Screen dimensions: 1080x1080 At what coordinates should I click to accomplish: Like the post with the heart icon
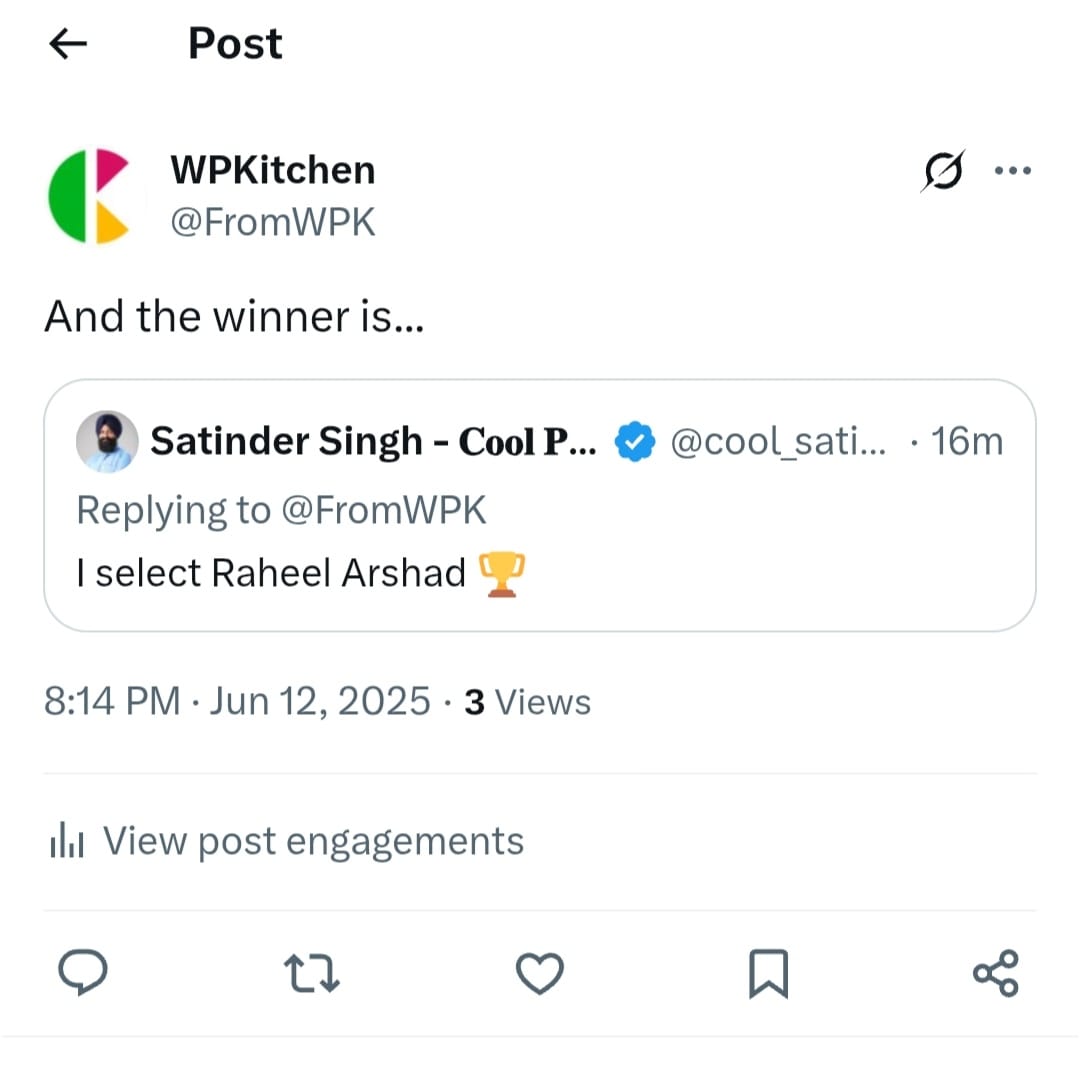[540, 973]
